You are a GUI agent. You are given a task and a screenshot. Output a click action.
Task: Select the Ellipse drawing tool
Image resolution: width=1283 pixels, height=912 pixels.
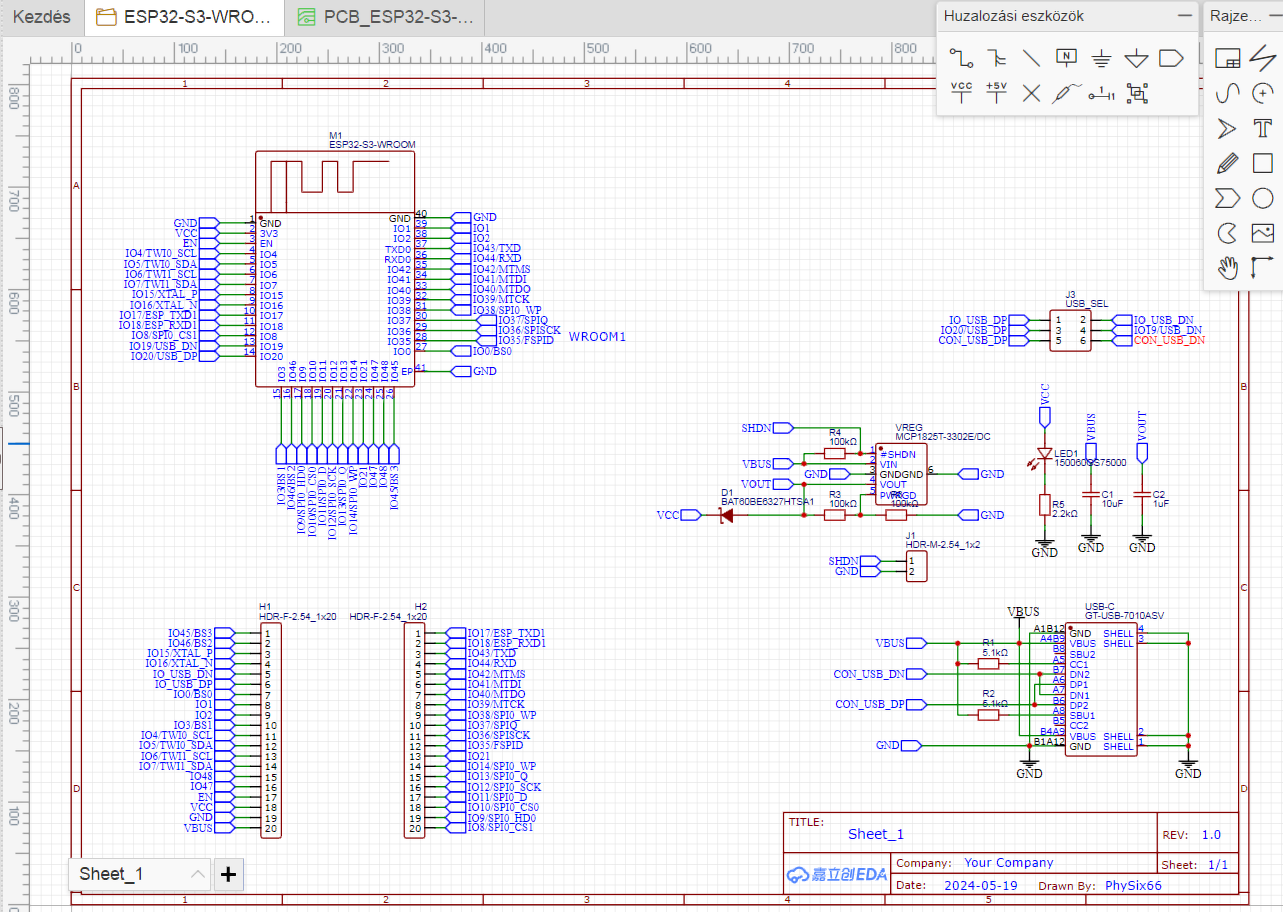coord(1262,198)
